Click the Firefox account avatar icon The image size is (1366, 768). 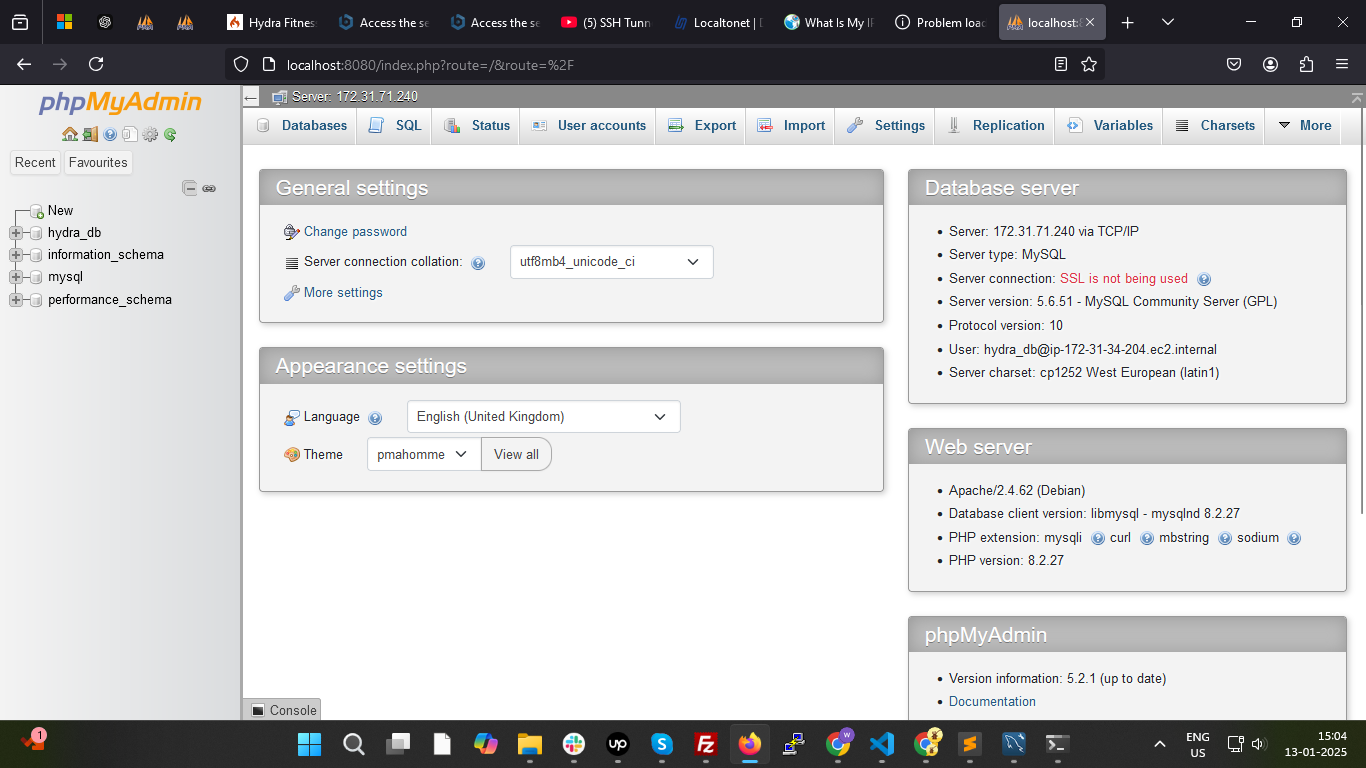(x=1270, y=64)
